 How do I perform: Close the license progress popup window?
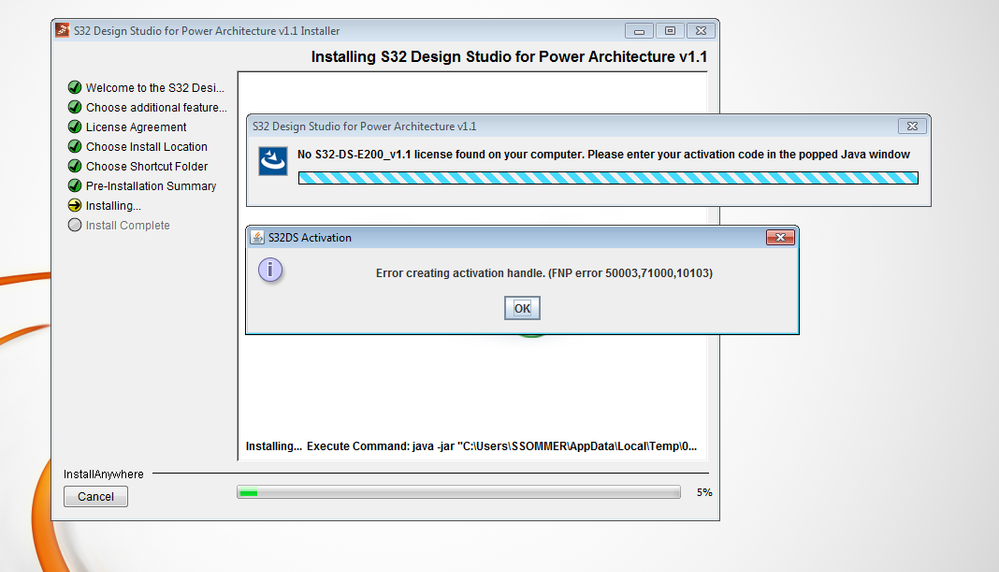[x=912, y=126]
